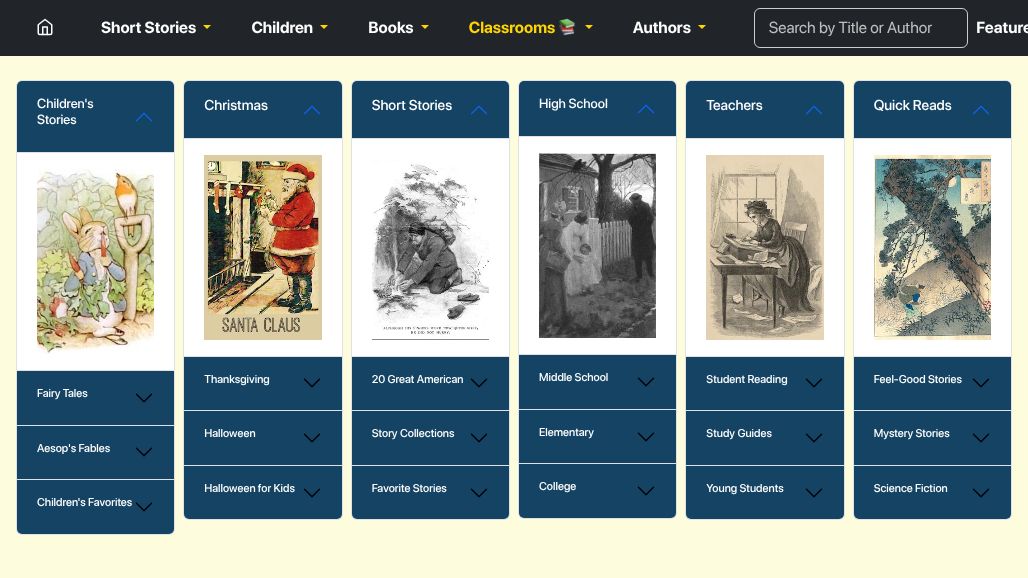Collapse the Short Stories panel up arrow

pyautogui.click(x=479, y=110)
